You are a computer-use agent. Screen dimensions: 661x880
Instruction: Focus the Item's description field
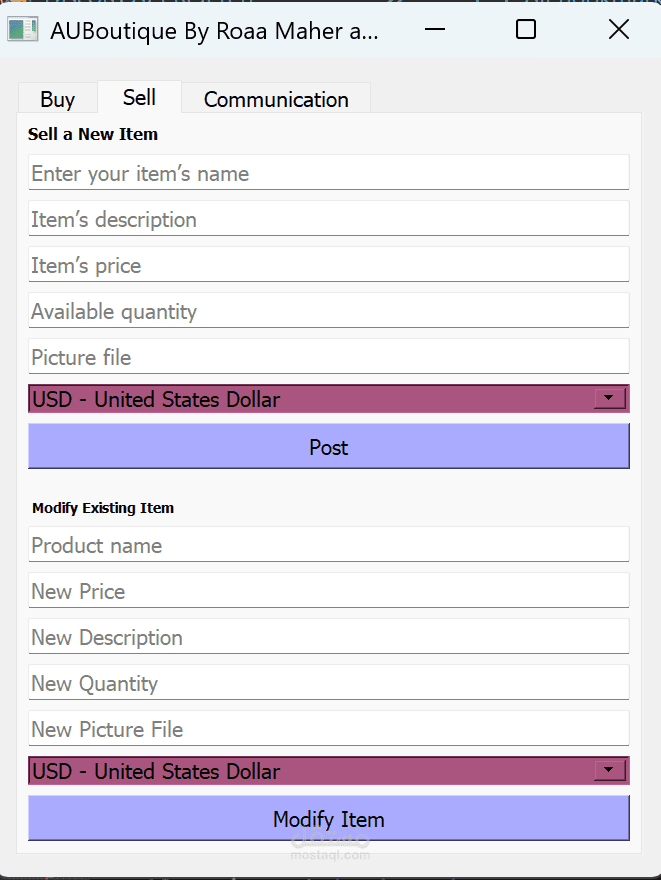coord(328,219)
